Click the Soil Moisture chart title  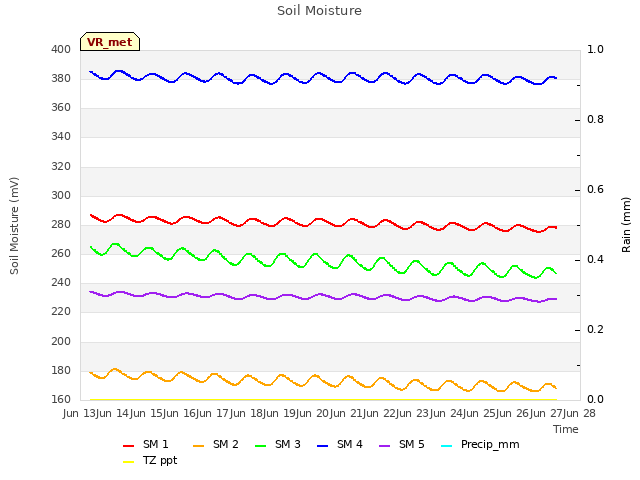point(320,11)
